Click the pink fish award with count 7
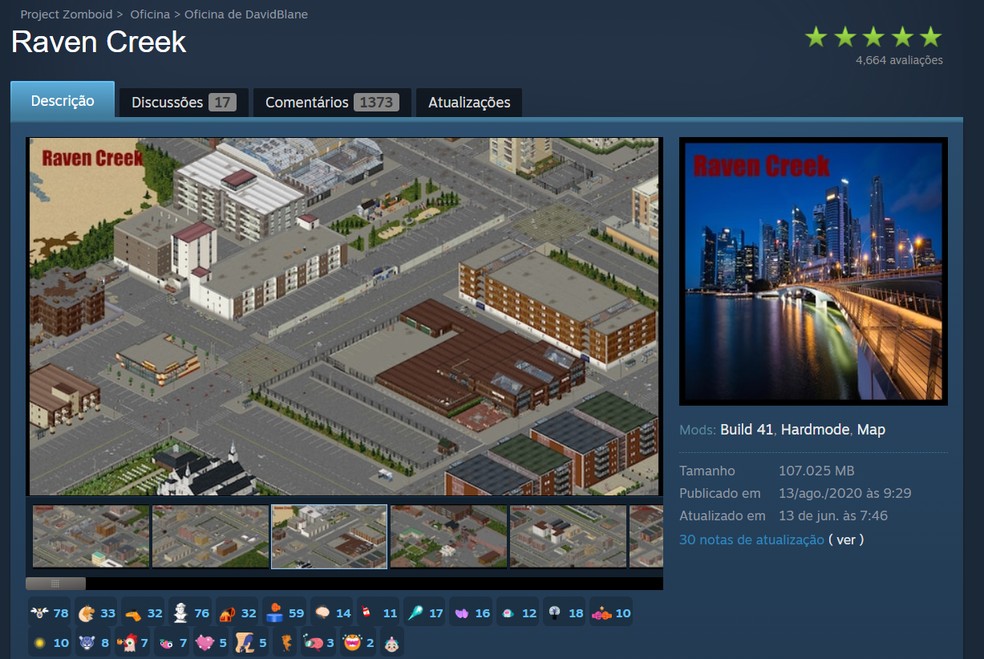 171,643
